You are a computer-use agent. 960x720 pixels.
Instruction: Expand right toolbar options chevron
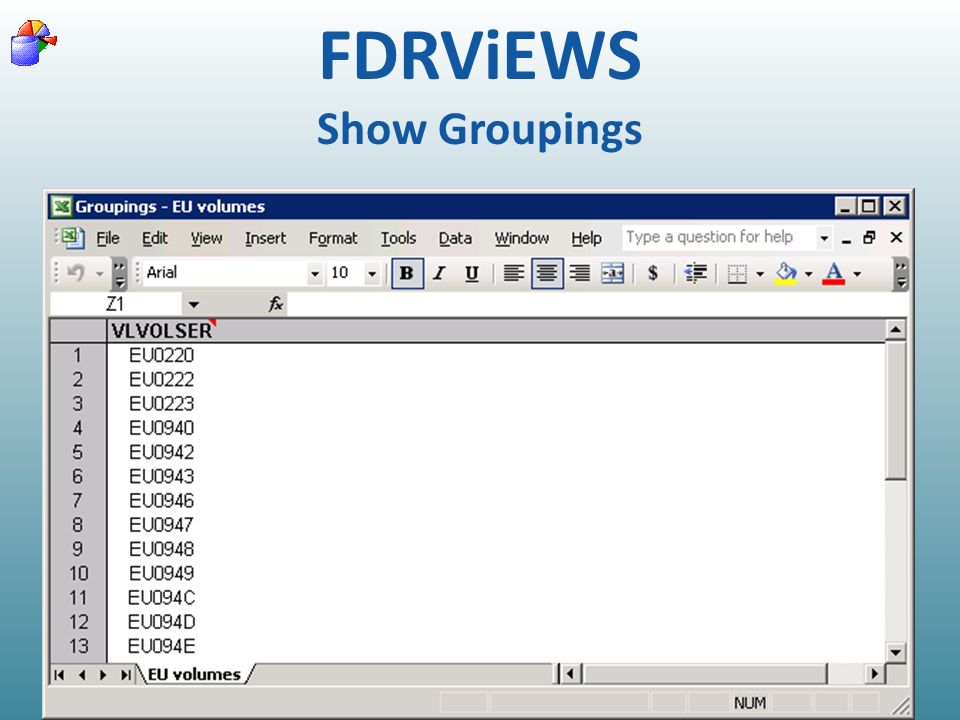[x=901, y=274]
